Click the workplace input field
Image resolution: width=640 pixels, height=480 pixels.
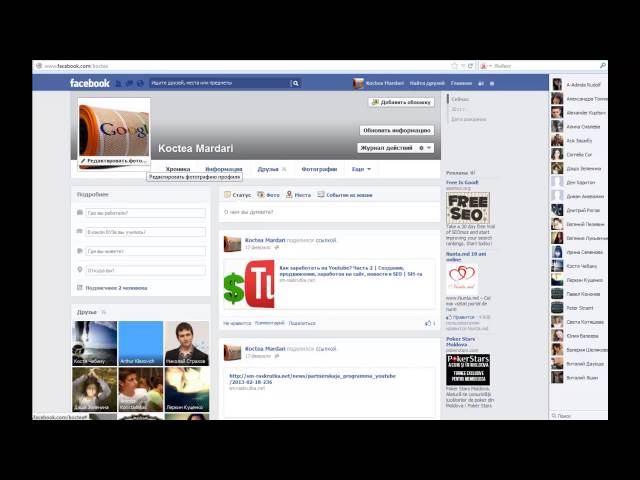pos(146,213)
